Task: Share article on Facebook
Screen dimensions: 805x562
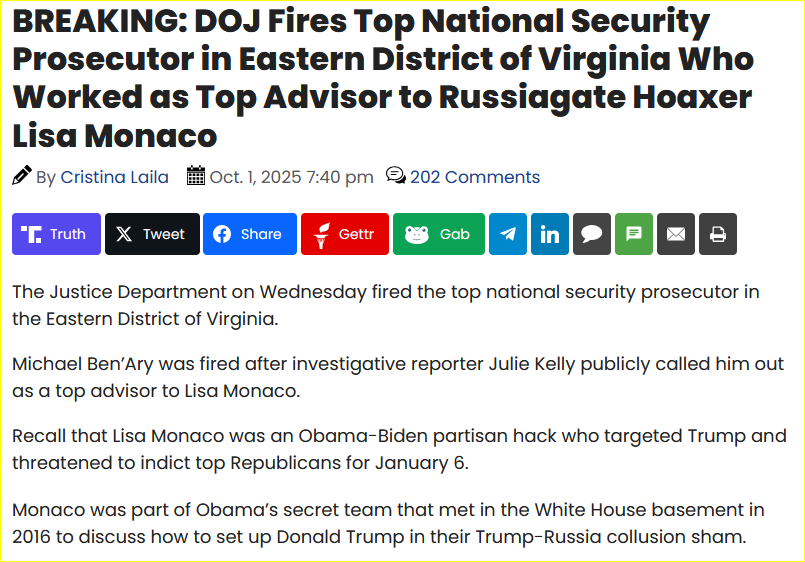Action: tap(249, 234)
